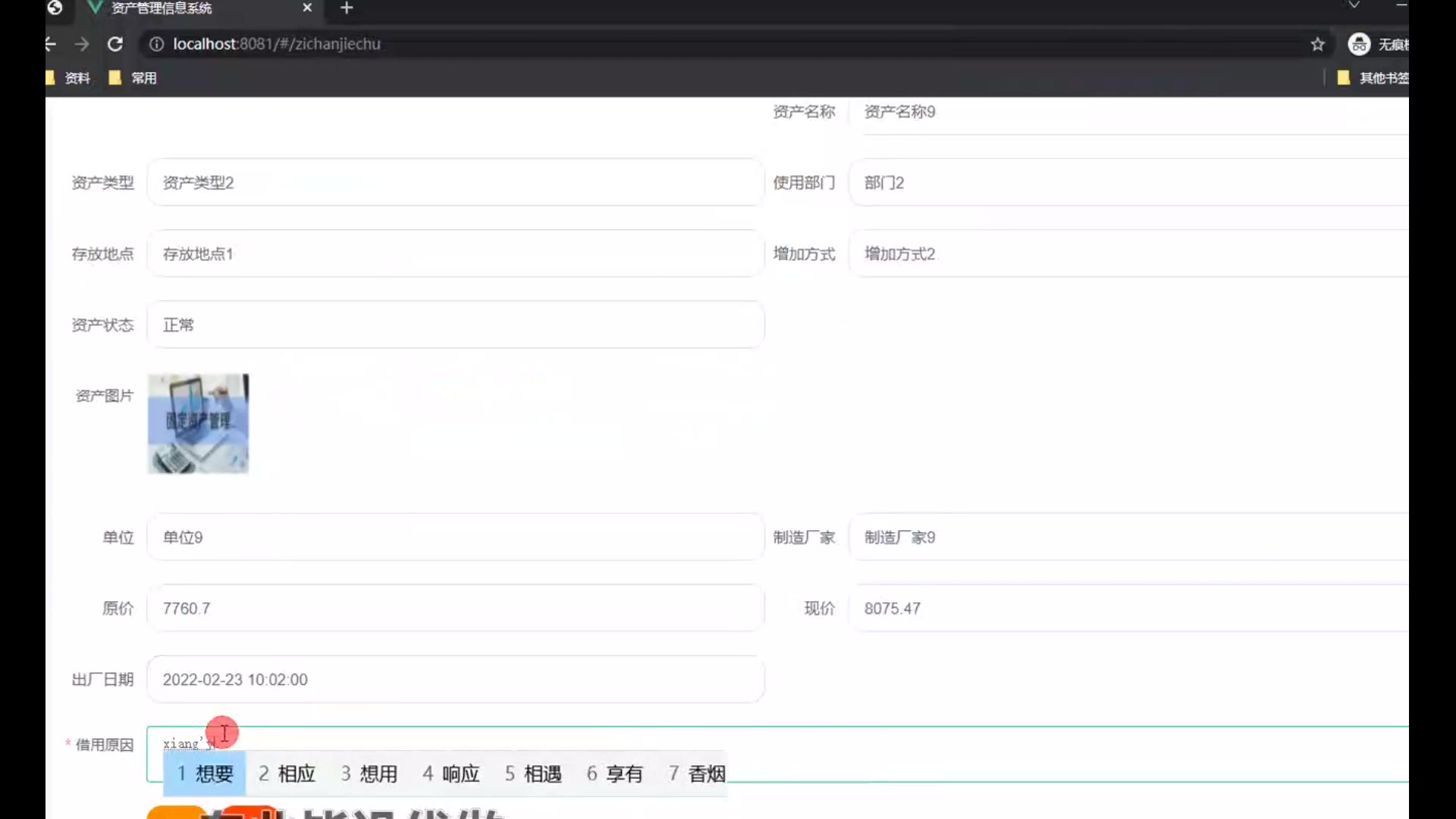Open the 资料 bookmark folder

pyautogui.click(x=68, y=77)
